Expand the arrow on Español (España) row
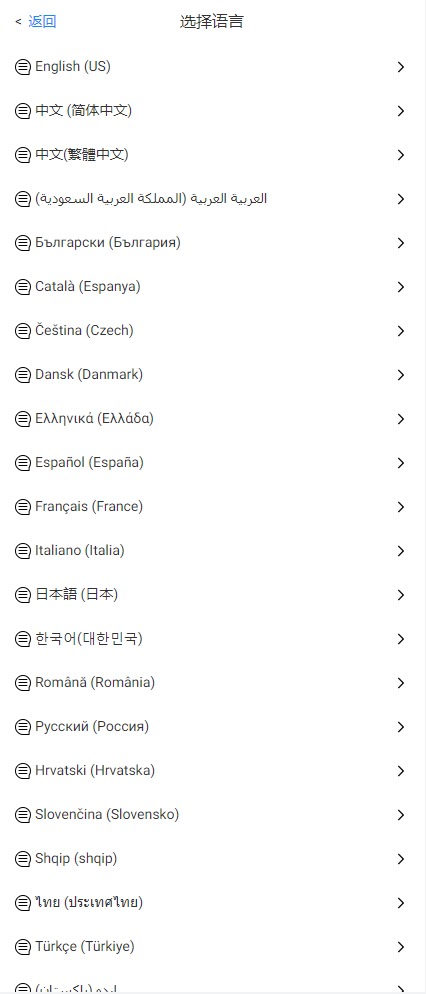Image resolution: width=426 pixels, height=994 pixels. [401, 463]
